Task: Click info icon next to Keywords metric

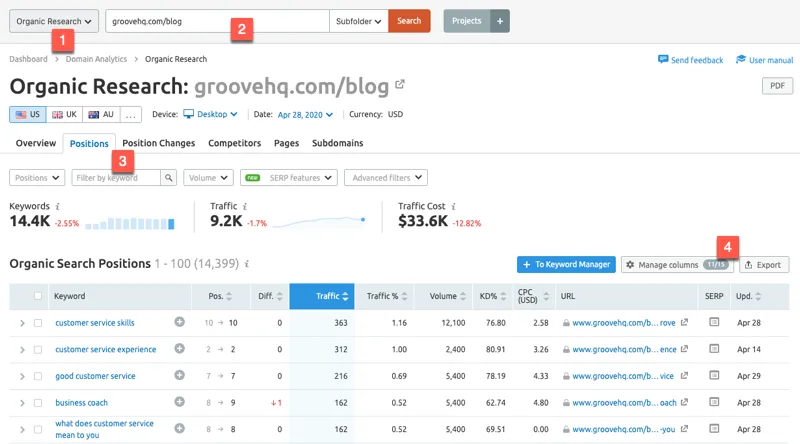Action: tap(58, 206)
